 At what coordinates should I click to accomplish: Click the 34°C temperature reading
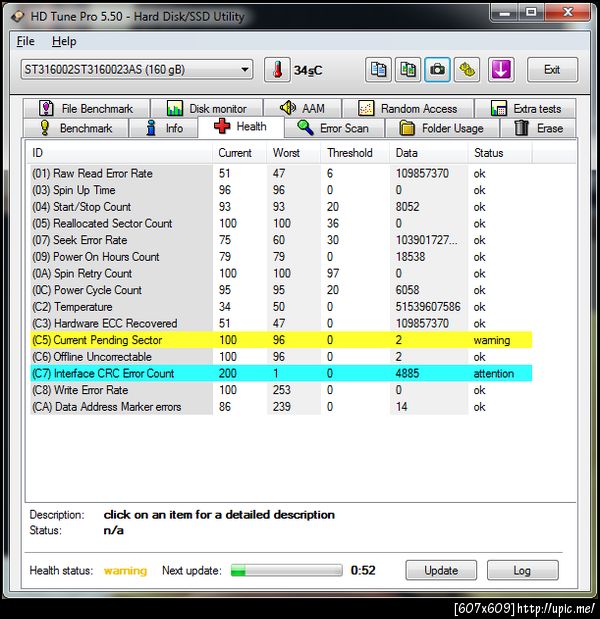coord(308,70)
